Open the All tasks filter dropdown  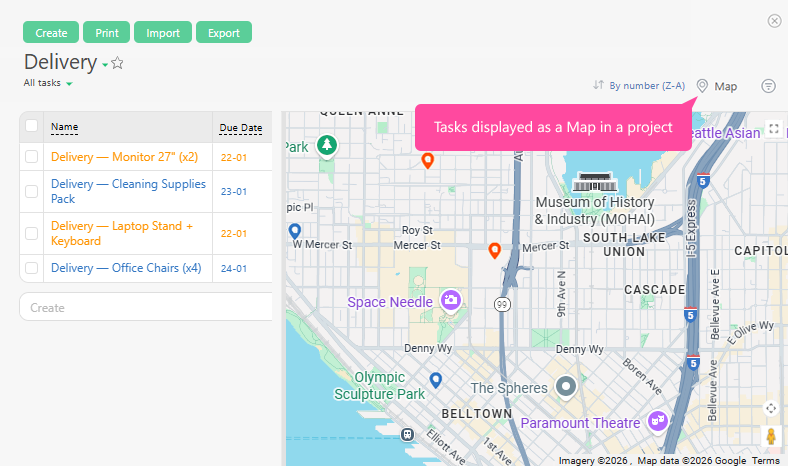pyautogui.click(x=48, y=83)
